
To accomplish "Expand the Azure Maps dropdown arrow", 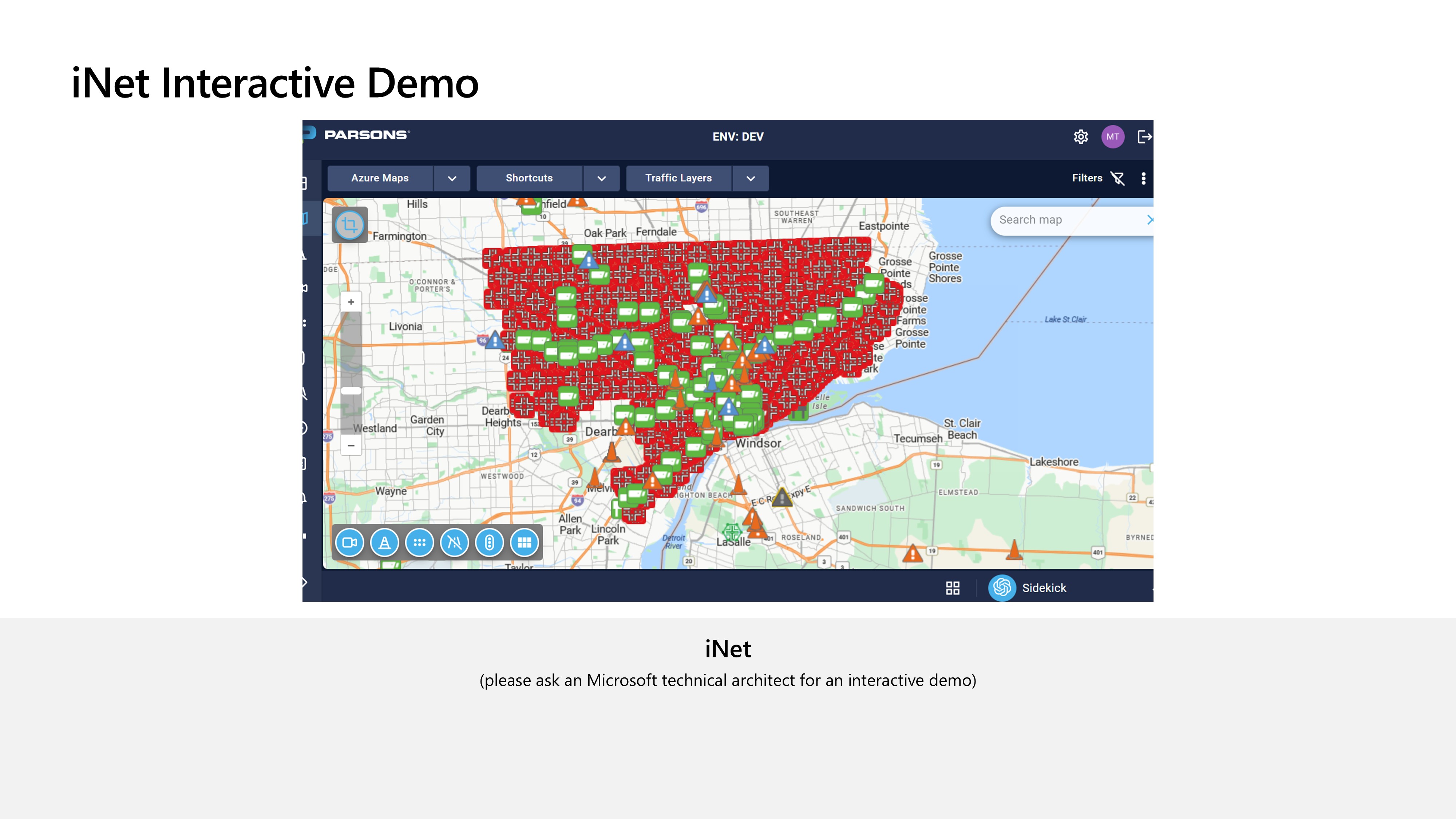I will [452, 178].
